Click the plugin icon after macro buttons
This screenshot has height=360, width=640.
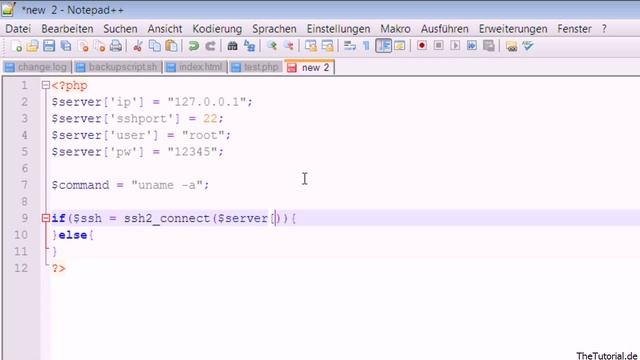point(511,46)
